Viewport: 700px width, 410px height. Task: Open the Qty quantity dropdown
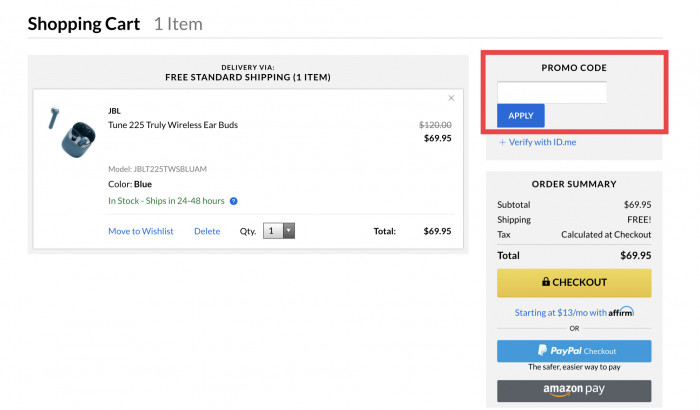(278, 231)
